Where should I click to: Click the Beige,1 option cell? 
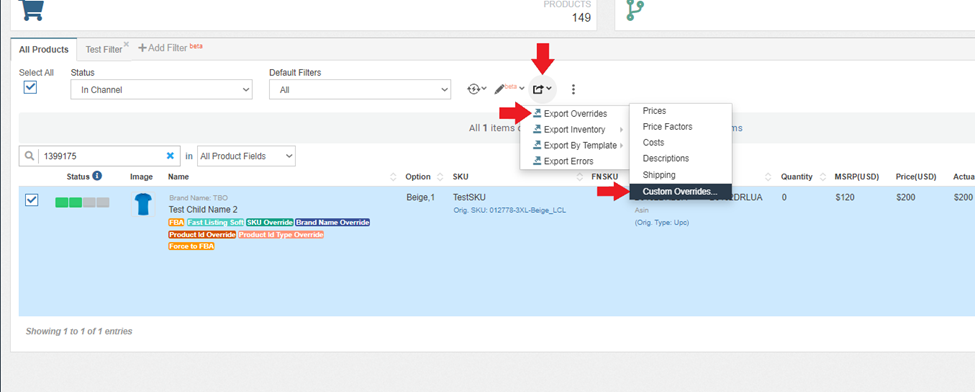click(421, 197)
